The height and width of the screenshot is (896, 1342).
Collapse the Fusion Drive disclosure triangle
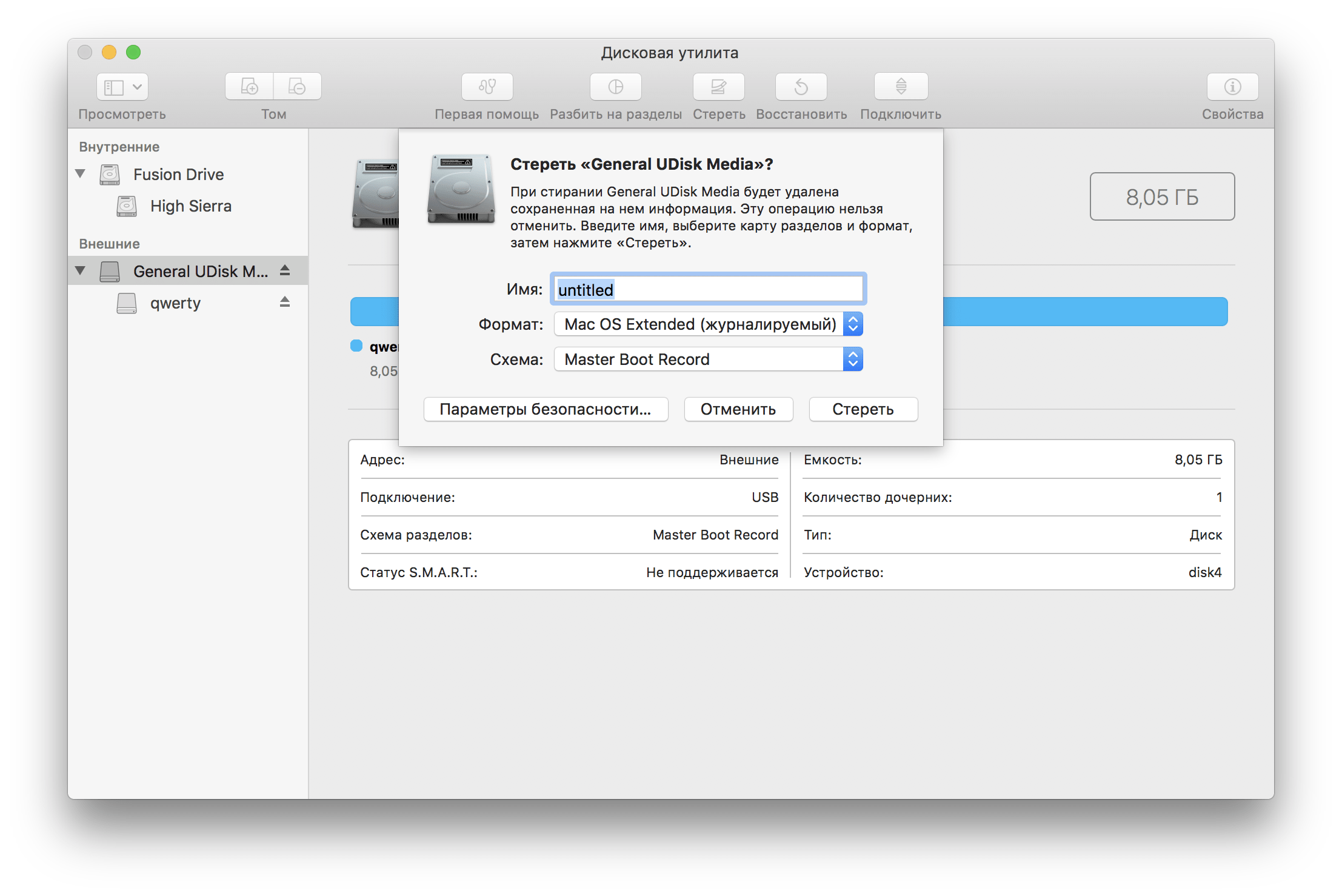pos(80,174)
